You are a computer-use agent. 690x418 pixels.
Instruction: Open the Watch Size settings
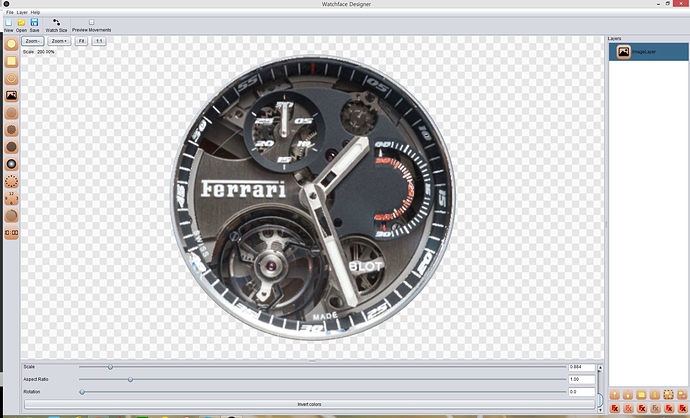56,26
